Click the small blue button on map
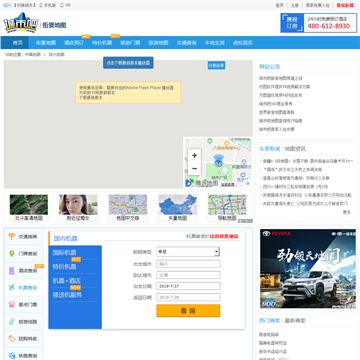 click(x=216, y=65)
